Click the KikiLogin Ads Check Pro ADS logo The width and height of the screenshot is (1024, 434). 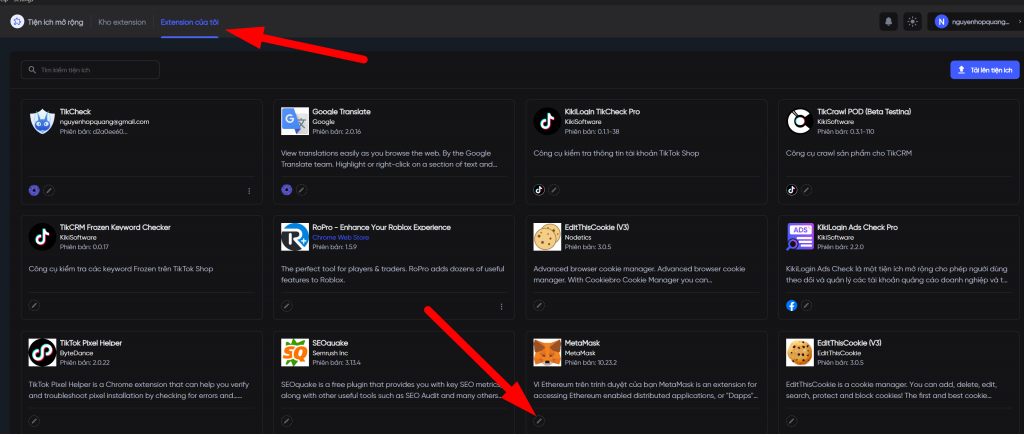pyautogui.click(x=800, y=237)
